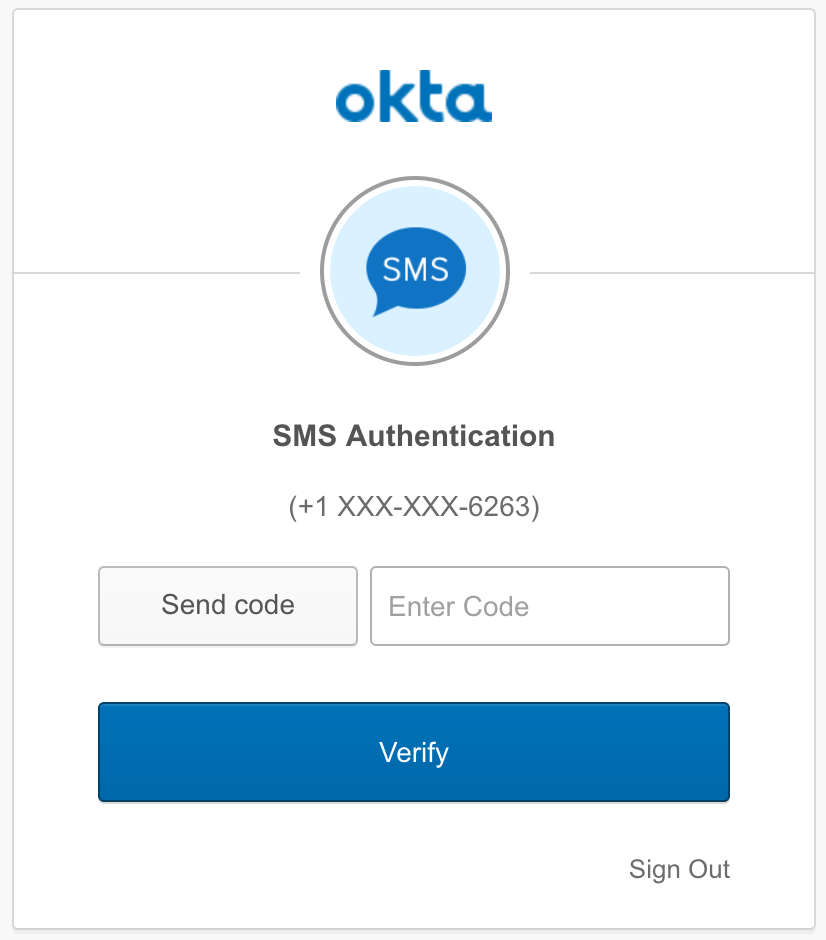This screenshot has width=826, height=940.
Task: Select the light blue SMS factor circle
Action: click(415, 271)
